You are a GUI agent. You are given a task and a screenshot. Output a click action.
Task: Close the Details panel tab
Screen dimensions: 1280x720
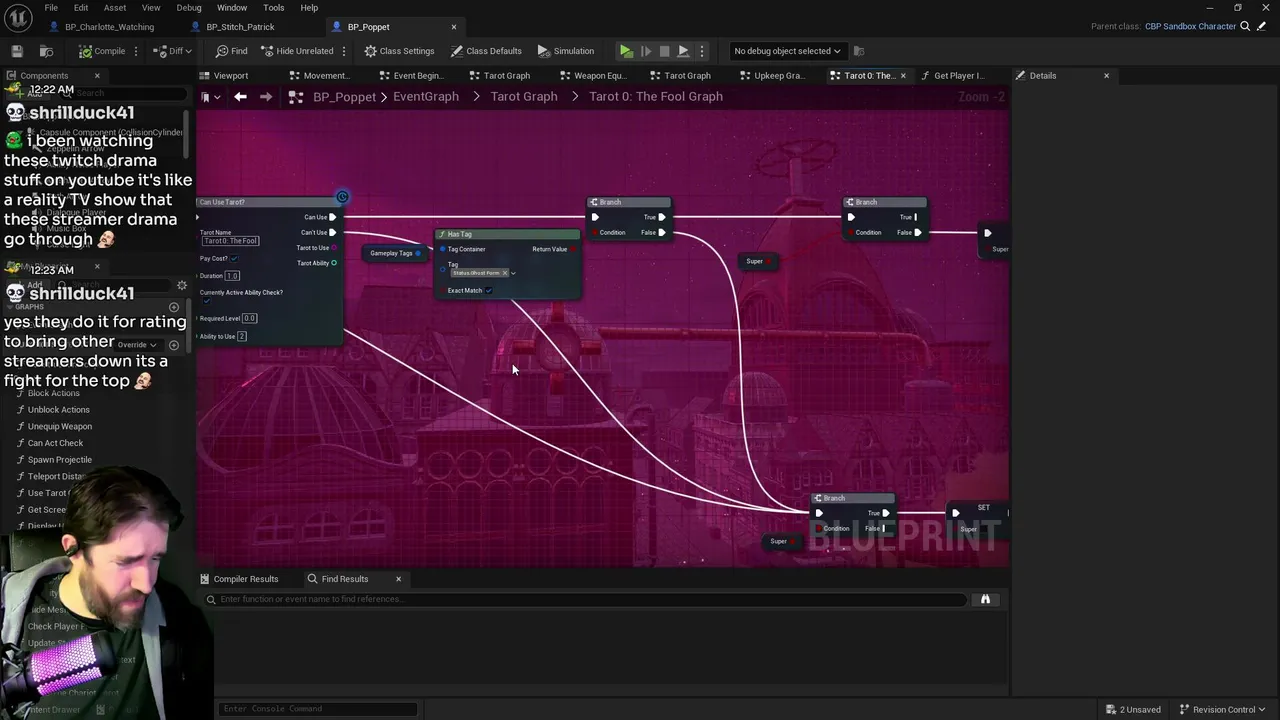pos(1106,76)
